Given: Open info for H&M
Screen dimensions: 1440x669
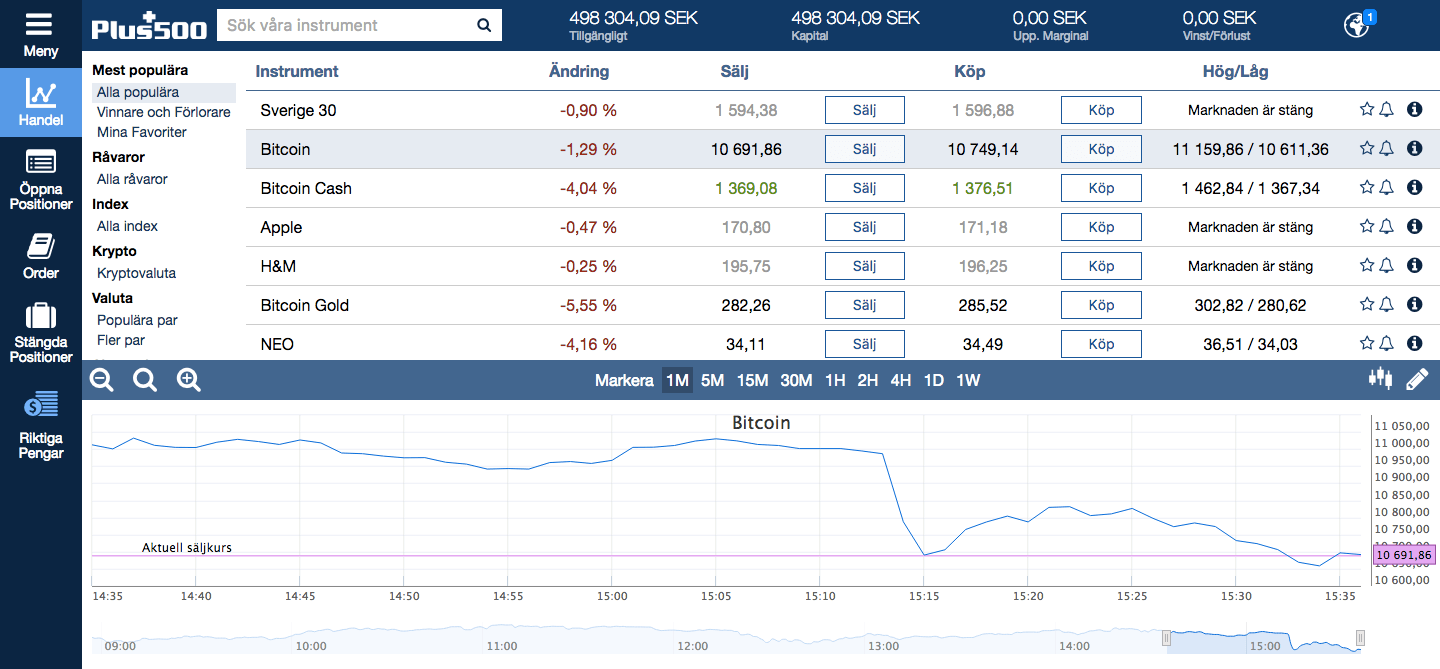Looking at the screenshot, I should click(1414, 266).
